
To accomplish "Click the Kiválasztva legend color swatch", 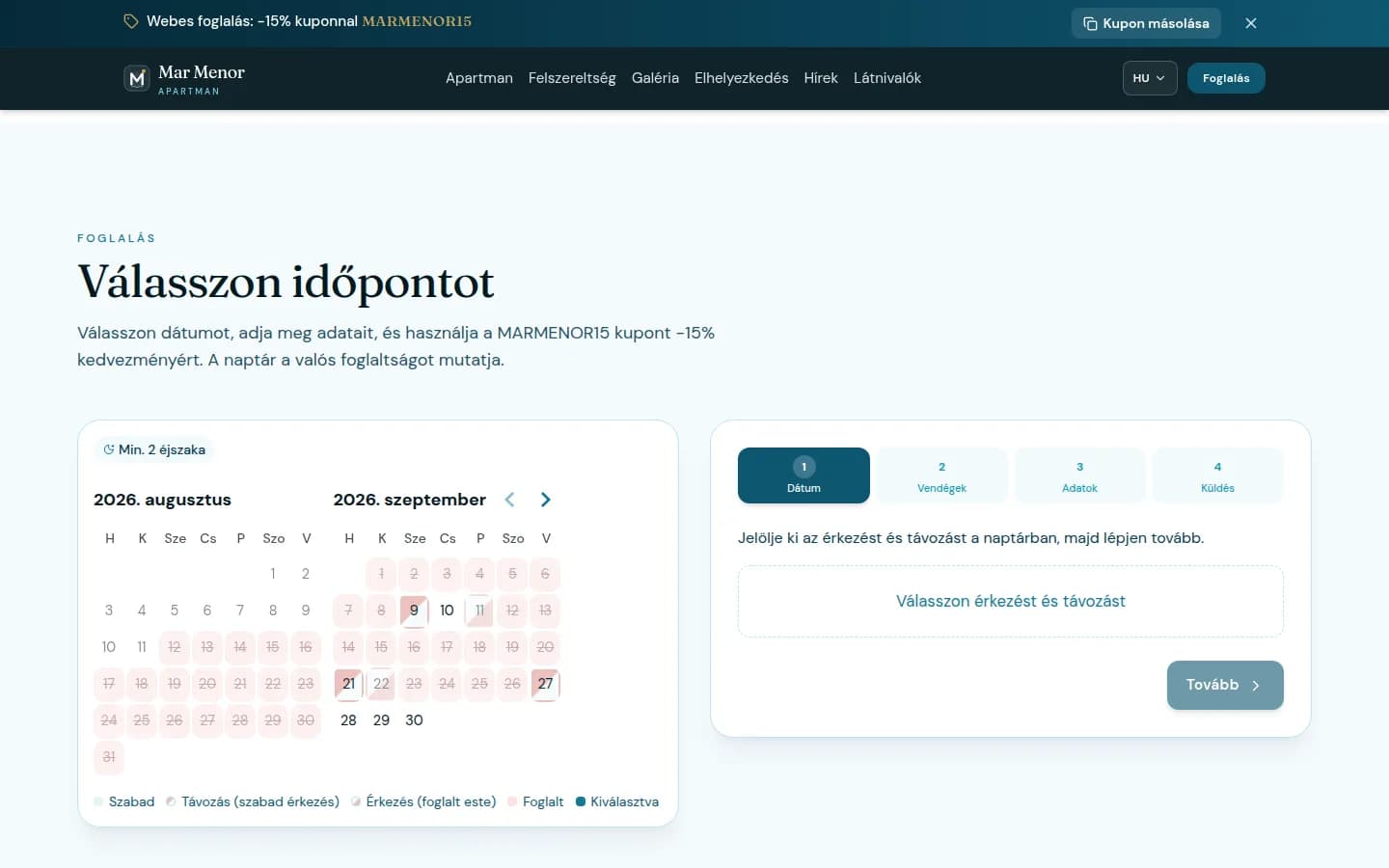I will coord(581,801).
